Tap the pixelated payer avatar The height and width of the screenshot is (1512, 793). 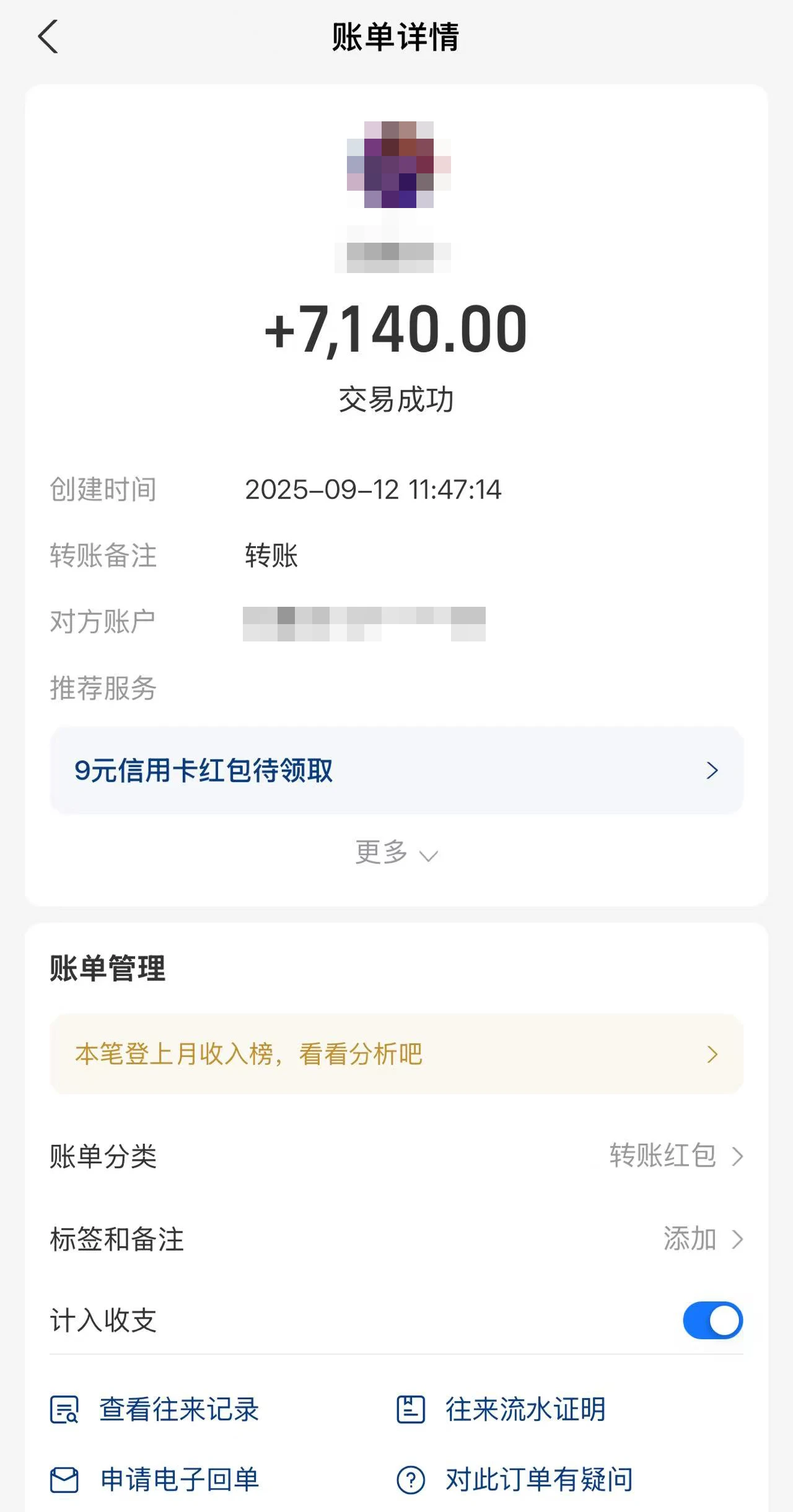(x=398, y=165)
